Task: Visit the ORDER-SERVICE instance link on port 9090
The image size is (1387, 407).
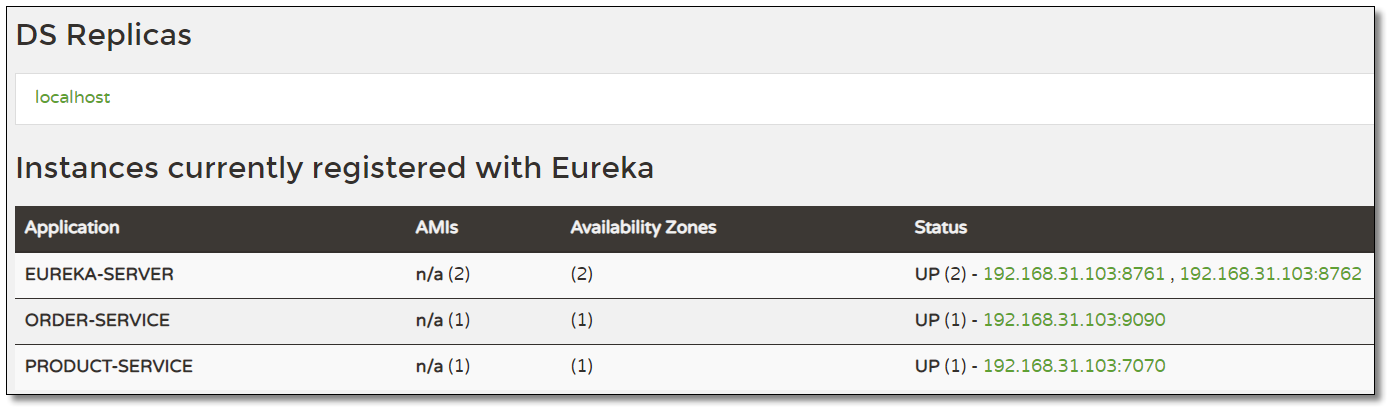Action: coord(1074,320)
